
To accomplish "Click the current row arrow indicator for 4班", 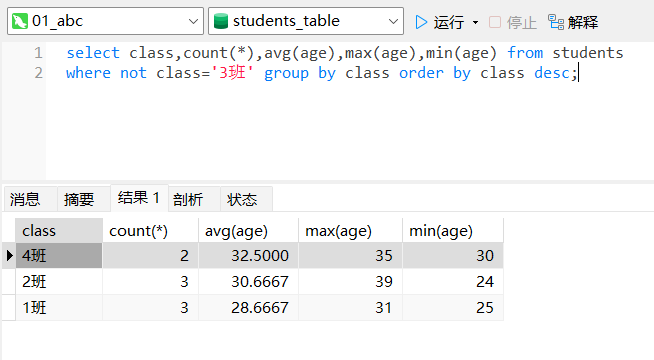I will (x=9, y=255).
